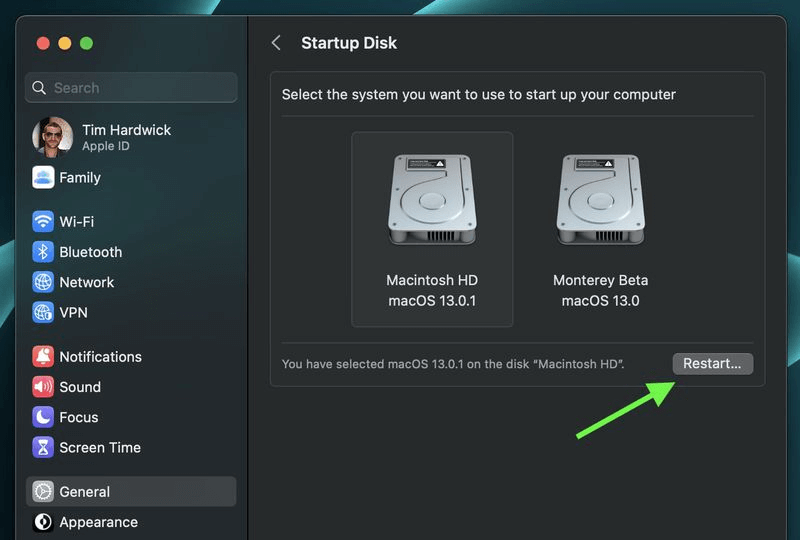Click the Restart... button
This screenshot has height=540, width=800.
pos(712,363)
